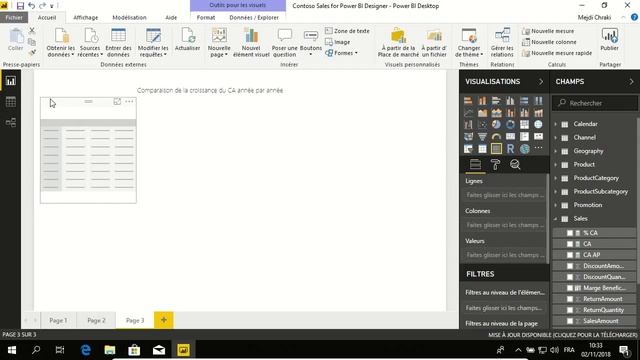Image resolution: width=640 pixels, height=360 pixels.
Task: Check the ReturnAmount field
Action: click(x=570, y=299)
